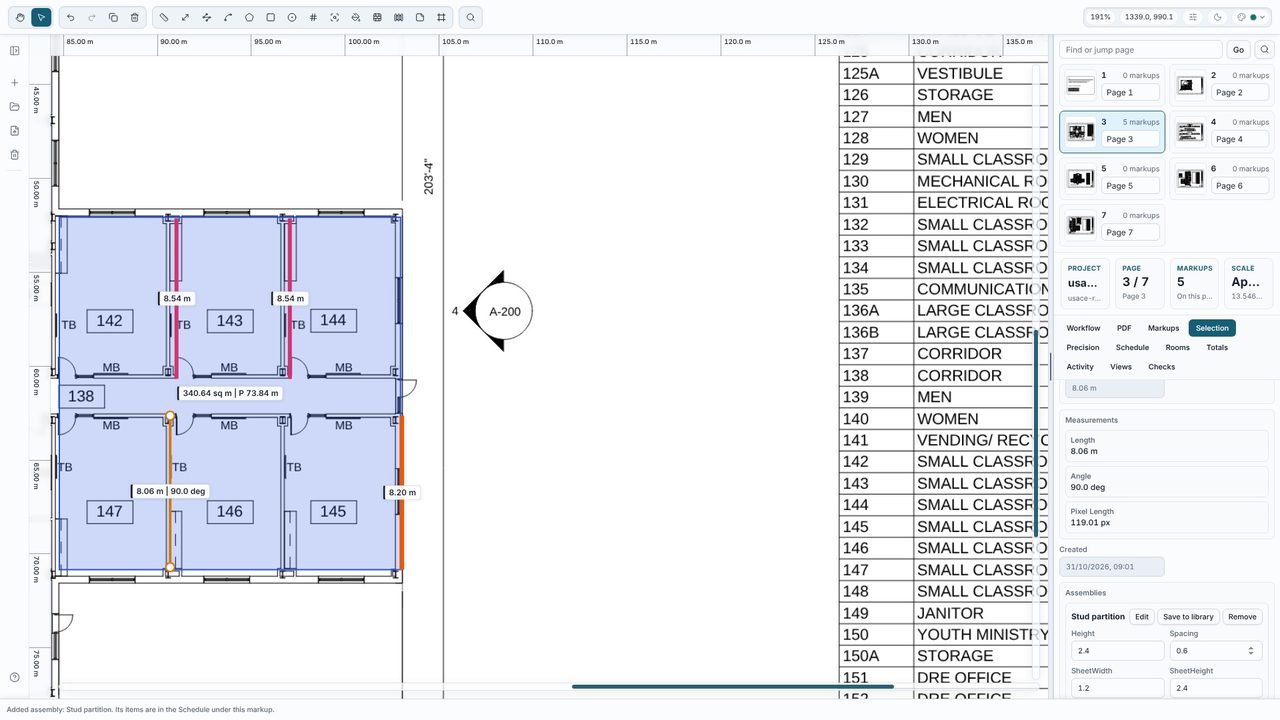Duplicate the selected markup
Image resolution: width=1280 pixels, height=720 pixels.
[x=113, y=17]
